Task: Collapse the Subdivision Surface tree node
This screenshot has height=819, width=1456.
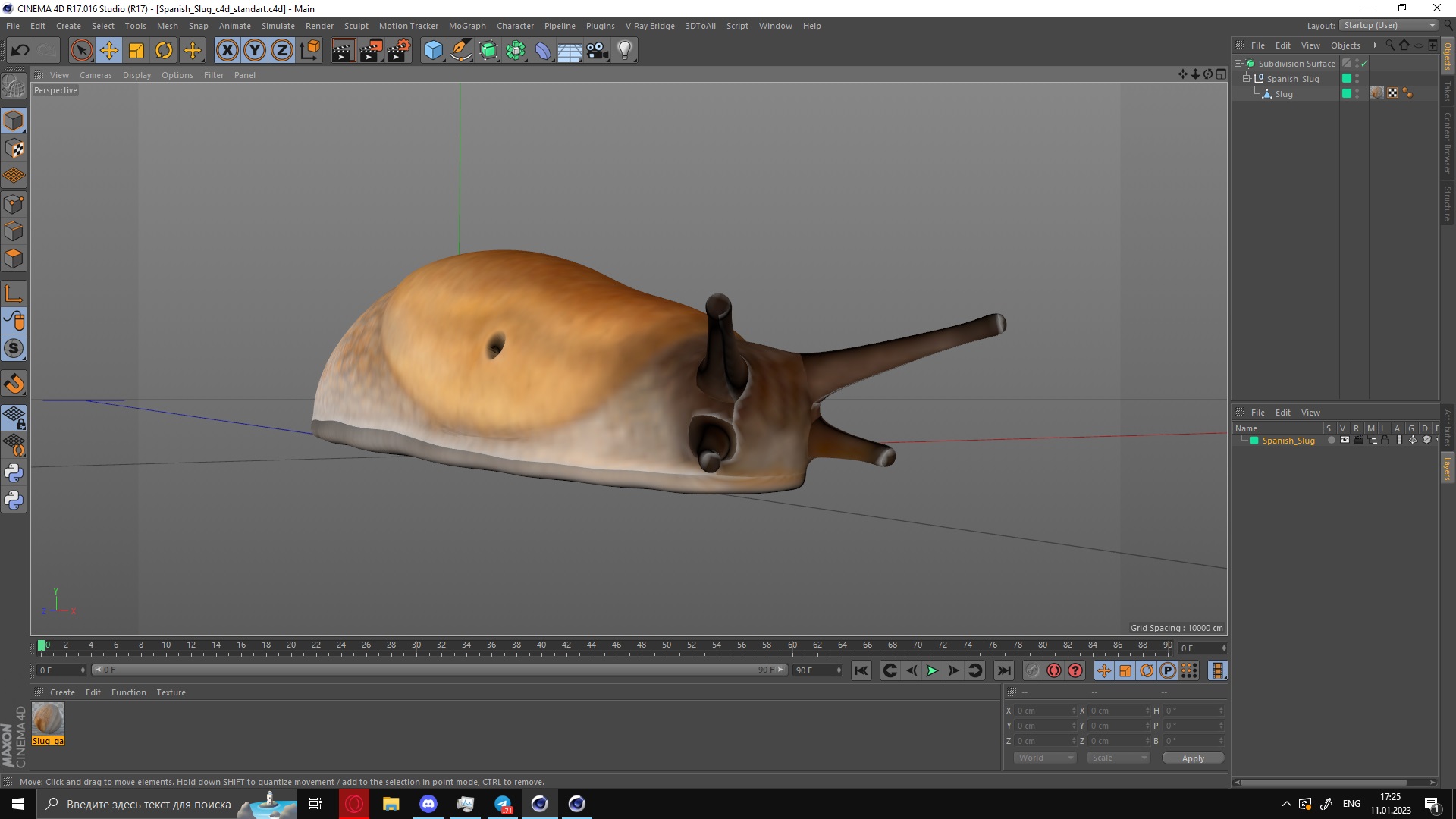Action: [x=1238, y=64]
